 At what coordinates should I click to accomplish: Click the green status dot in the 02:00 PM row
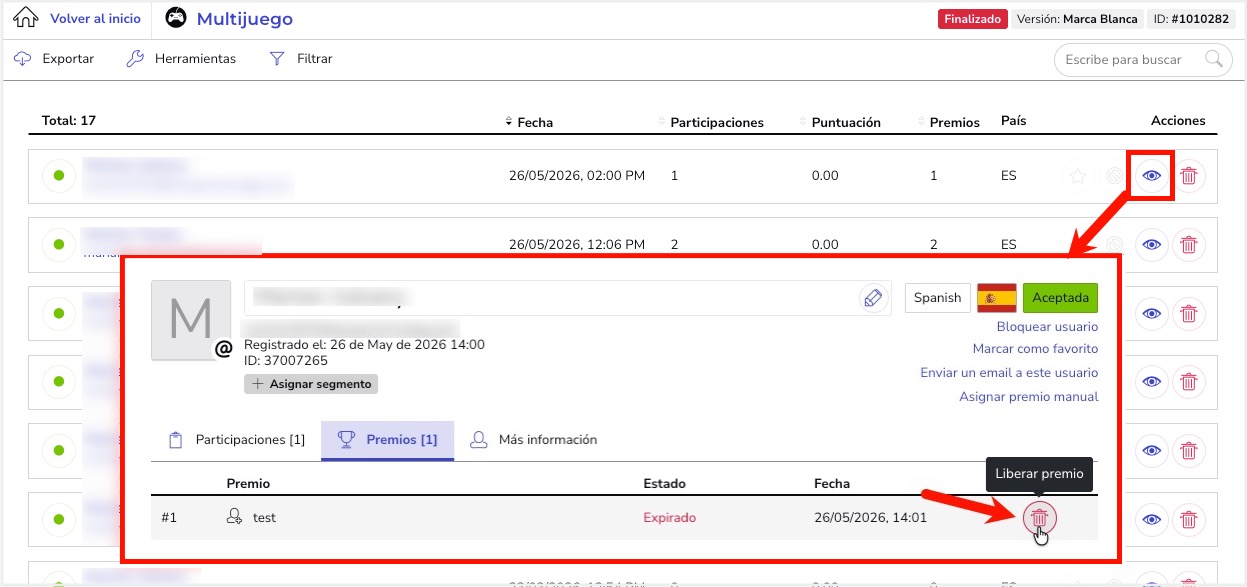(x=58, y=176)
